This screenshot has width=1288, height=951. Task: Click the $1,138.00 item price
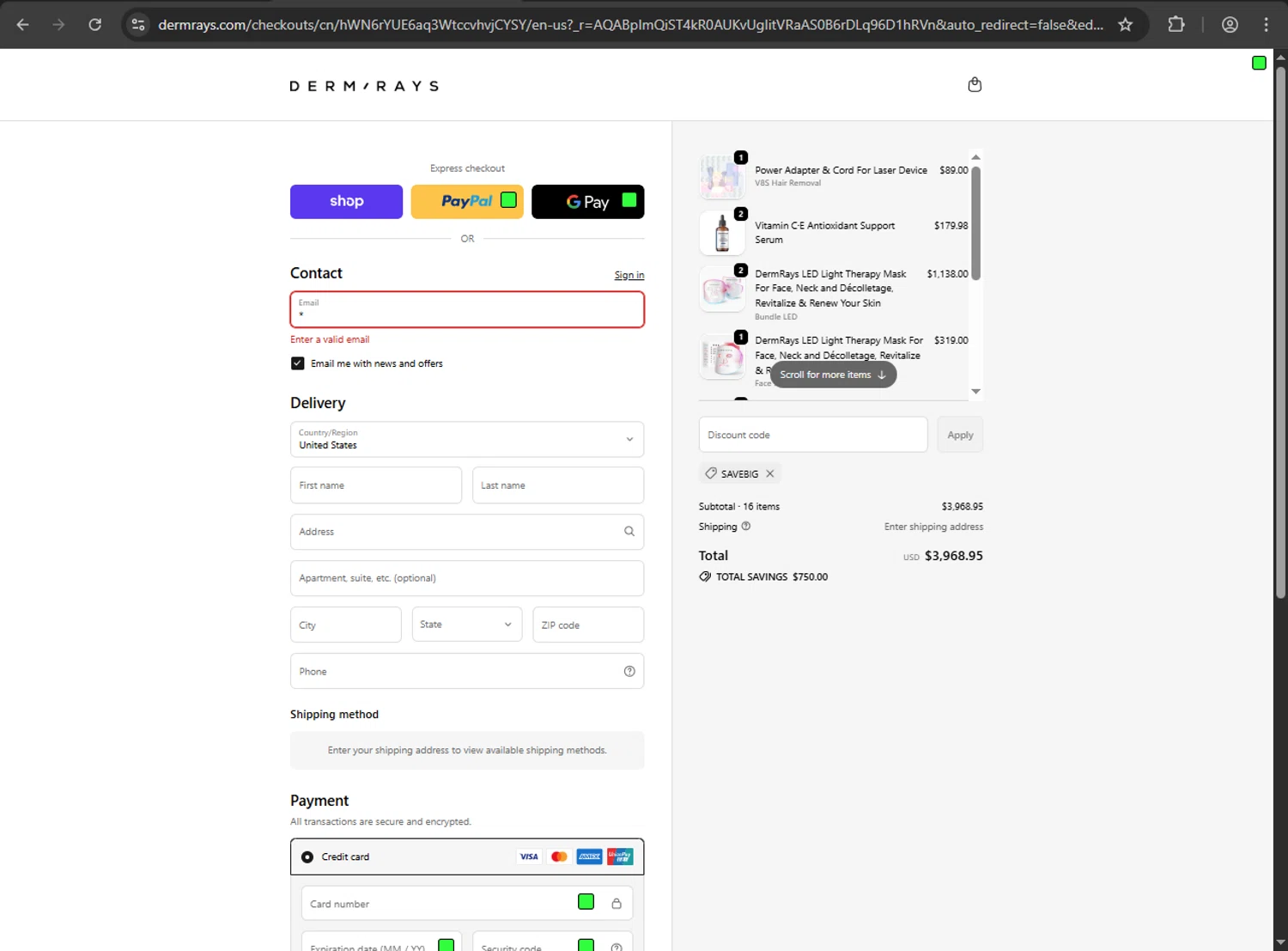click(x=947, y=274)
